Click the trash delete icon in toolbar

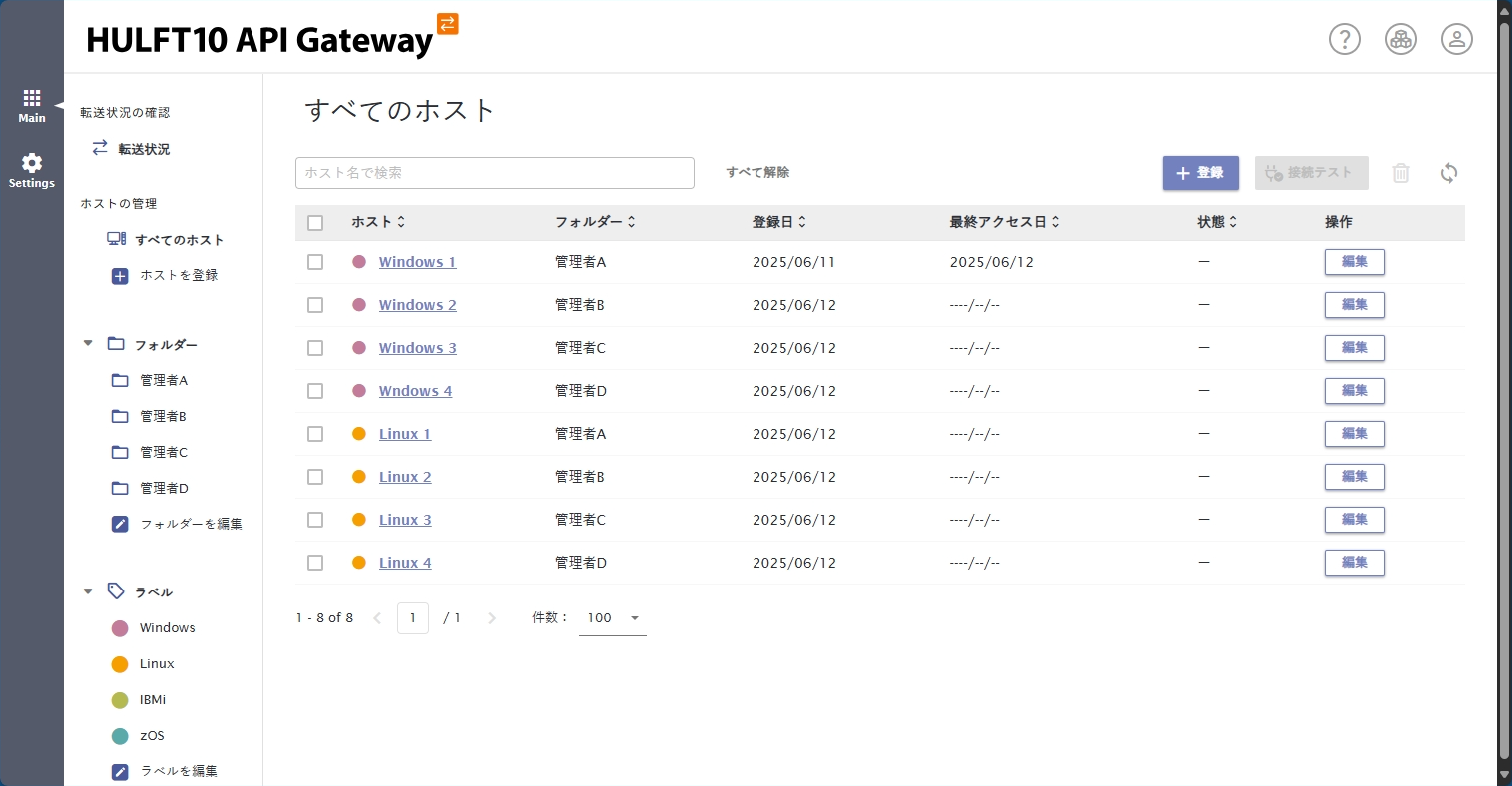1401,173
